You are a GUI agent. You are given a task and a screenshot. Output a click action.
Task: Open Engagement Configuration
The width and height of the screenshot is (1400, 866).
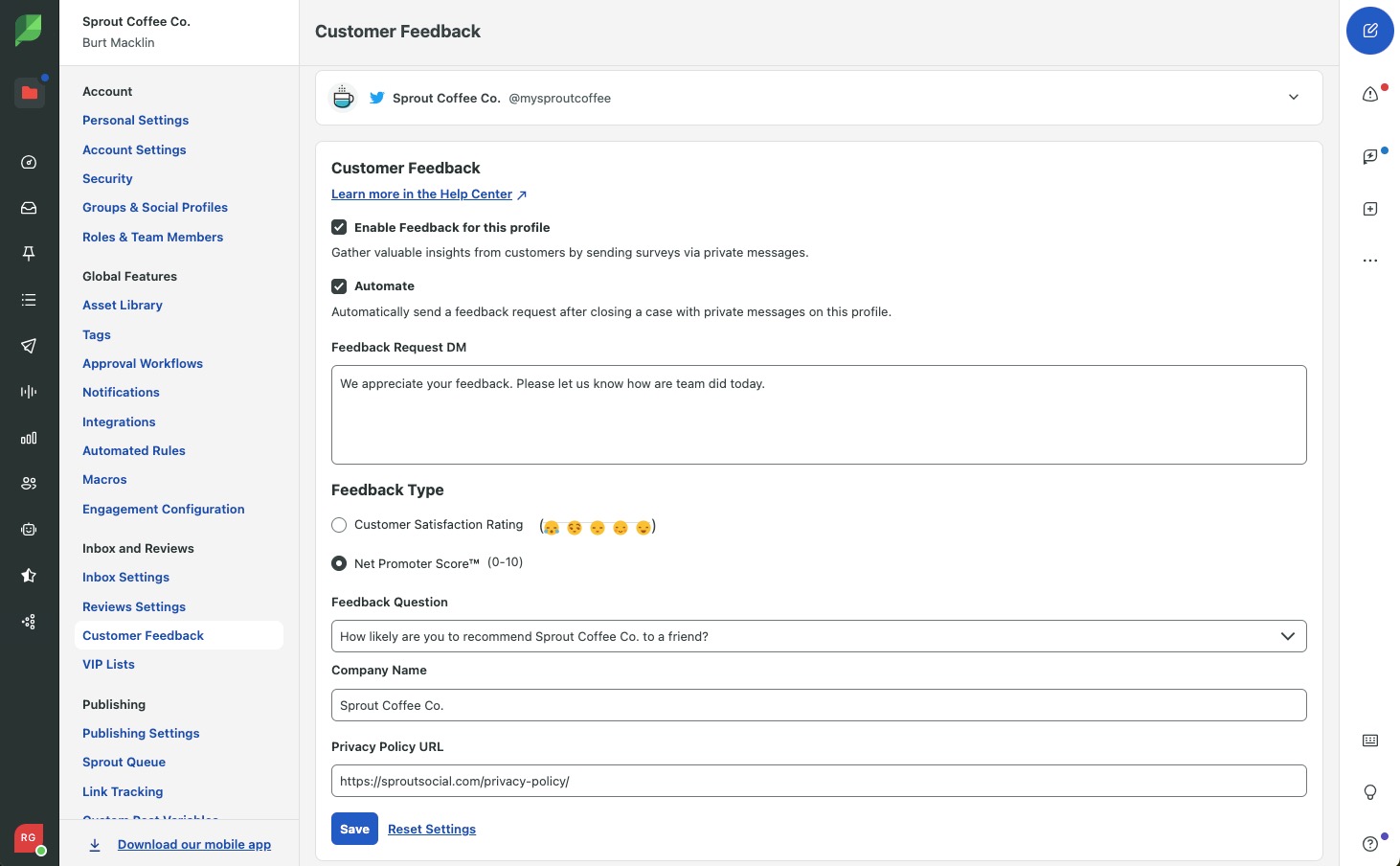pos(164,510)
